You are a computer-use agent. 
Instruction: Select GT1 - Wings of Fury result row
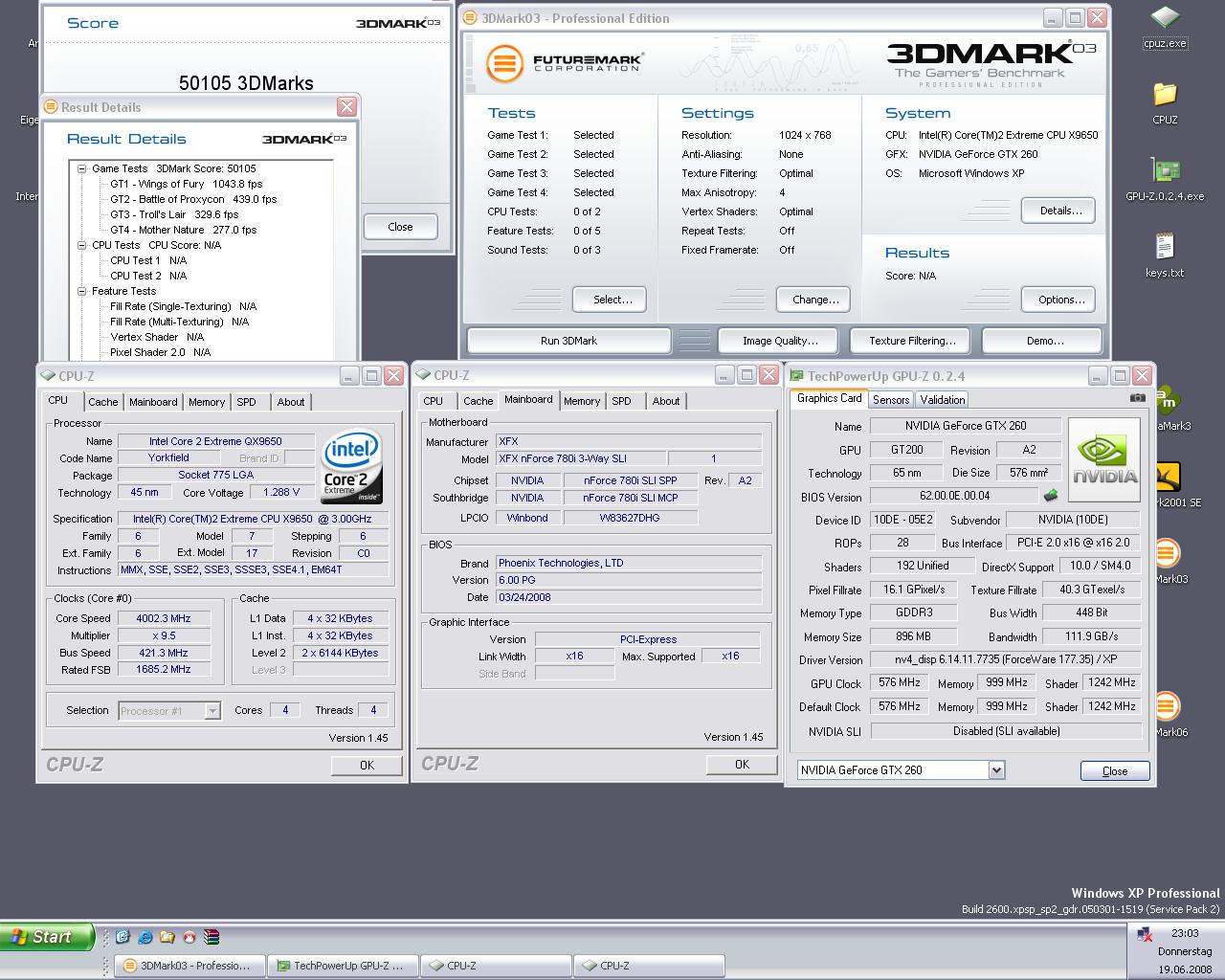[x=186, y=184]
